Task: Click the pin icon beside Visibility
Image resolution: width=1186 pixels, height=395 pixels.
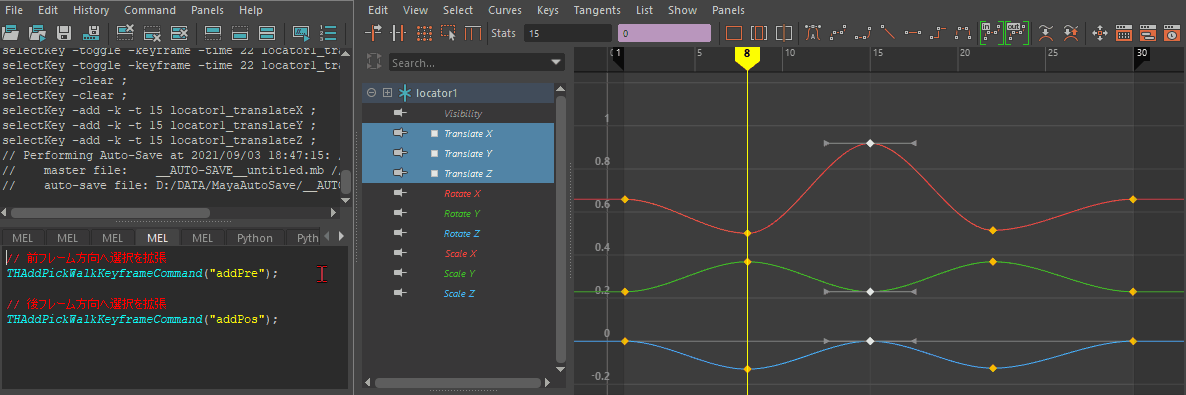Action: (400, 113)
